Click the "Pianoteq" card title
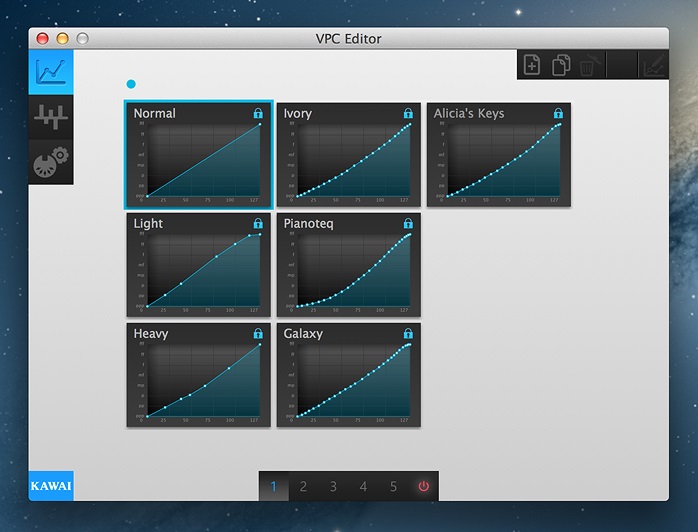The image size is (698, 532). click(x=308, y=223)
